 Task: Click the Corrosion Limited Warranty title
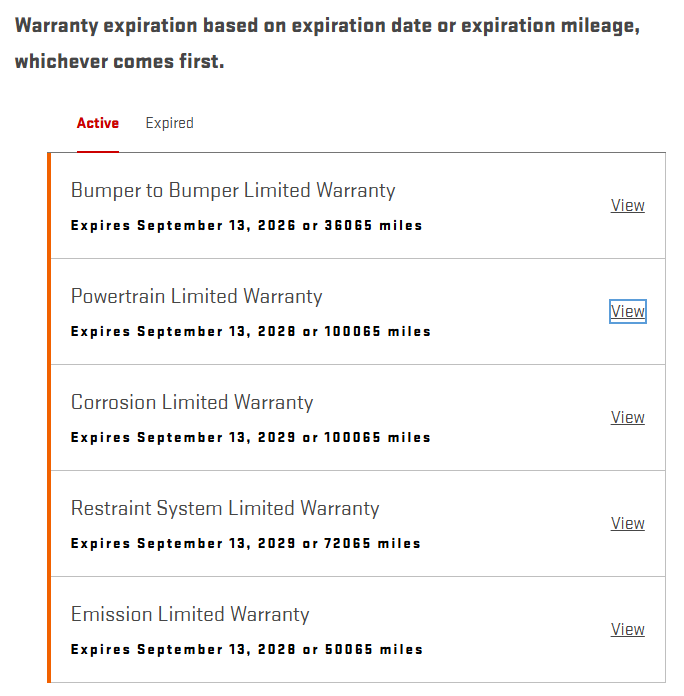[192, 402]
